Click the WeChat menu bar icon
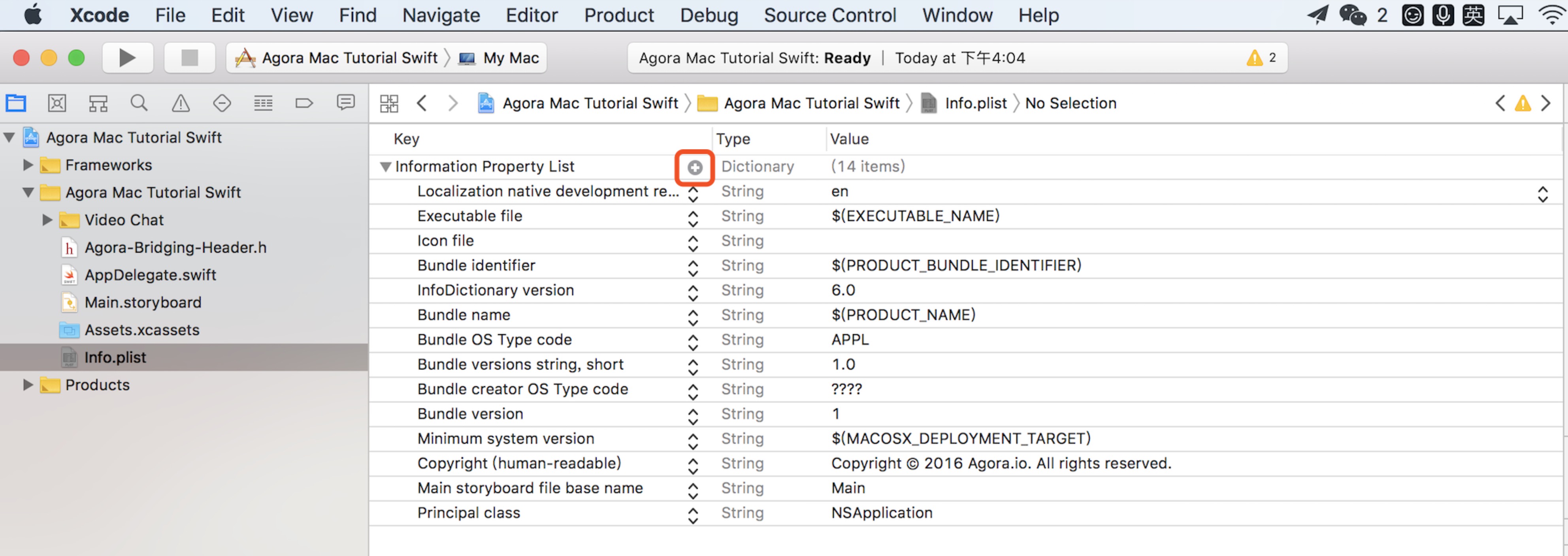 tap(1353, 15)
